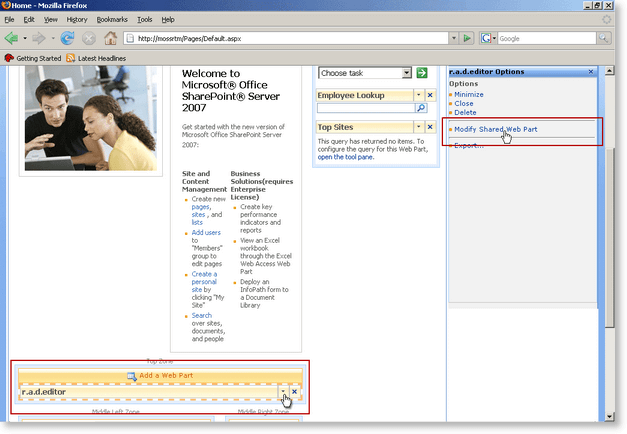
Task: Click the Latest Headlines RSS feed icon
Action: click(x=70, y=58)
